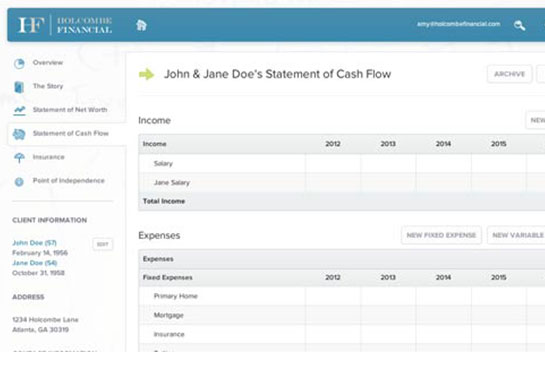Click the Client Information heading
The height and width of the screenshot is (370, 545).
tap(50, 220)
